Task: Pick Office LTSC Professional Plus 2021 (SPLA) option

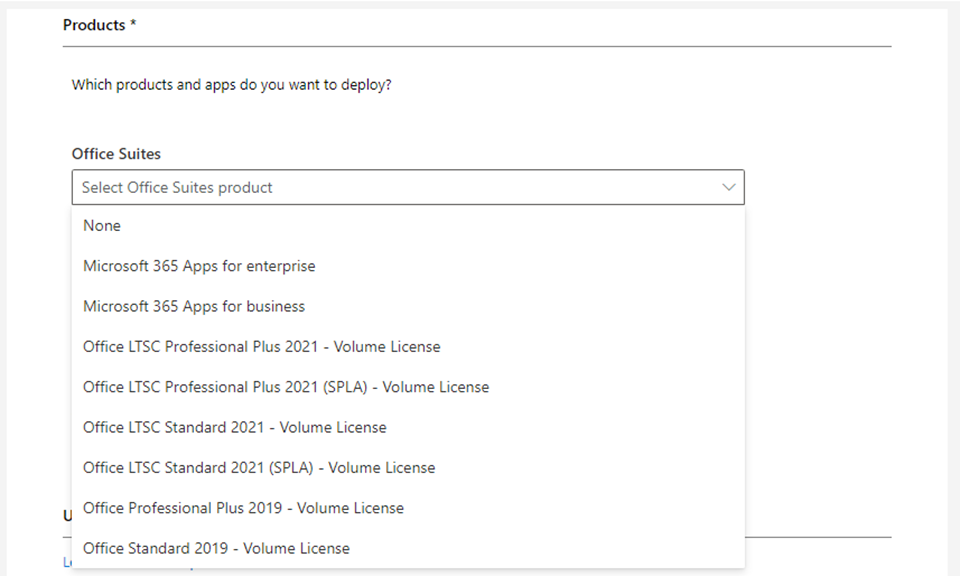Action: click(408, 387)
